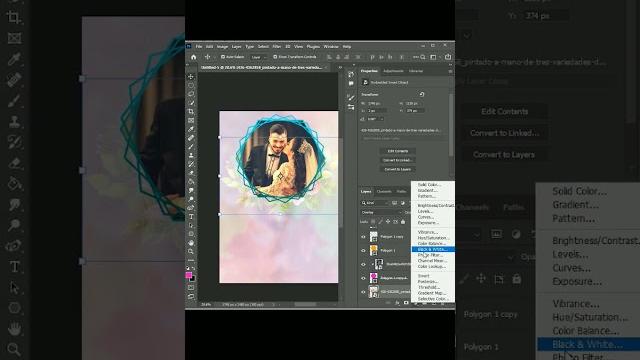Click the W width field in Properties Transform
Image resolution: width=640 pixels, height=360 pixels.
(x=378, y=104)
